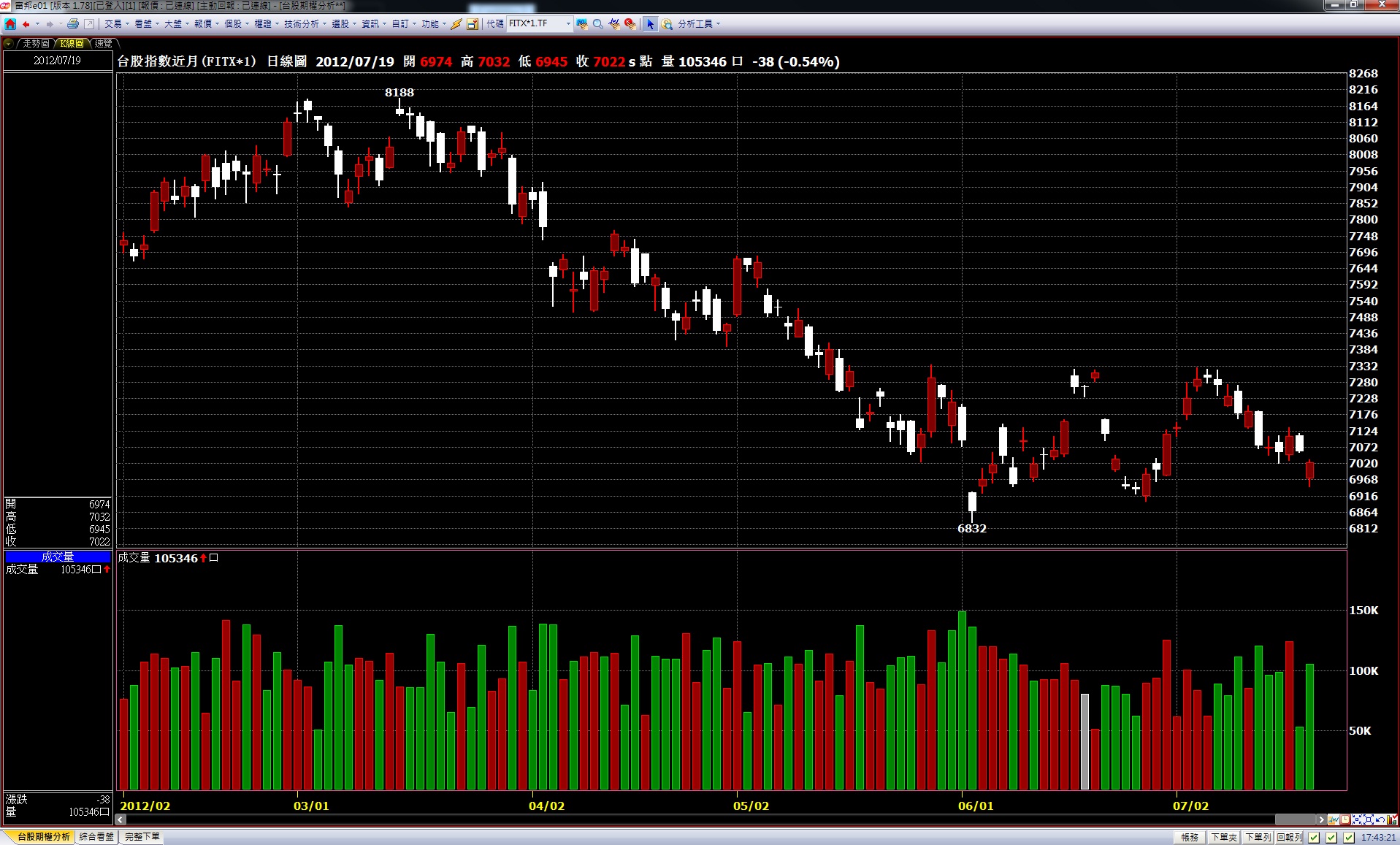Viewport: 1400px width, 845px height.
Task: Switch to the 走勢圖 tab
Action: [x=35, y=44]
